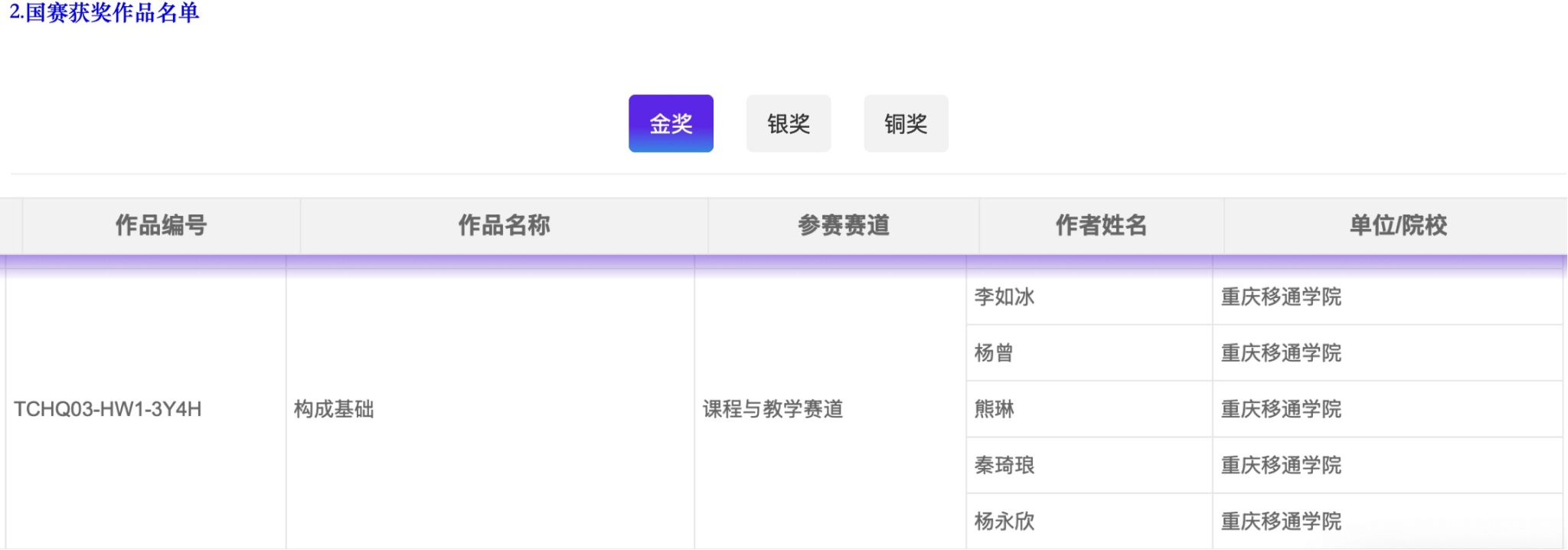
Task: Switch to the 银奖 tab
Action: click(788, 123)
